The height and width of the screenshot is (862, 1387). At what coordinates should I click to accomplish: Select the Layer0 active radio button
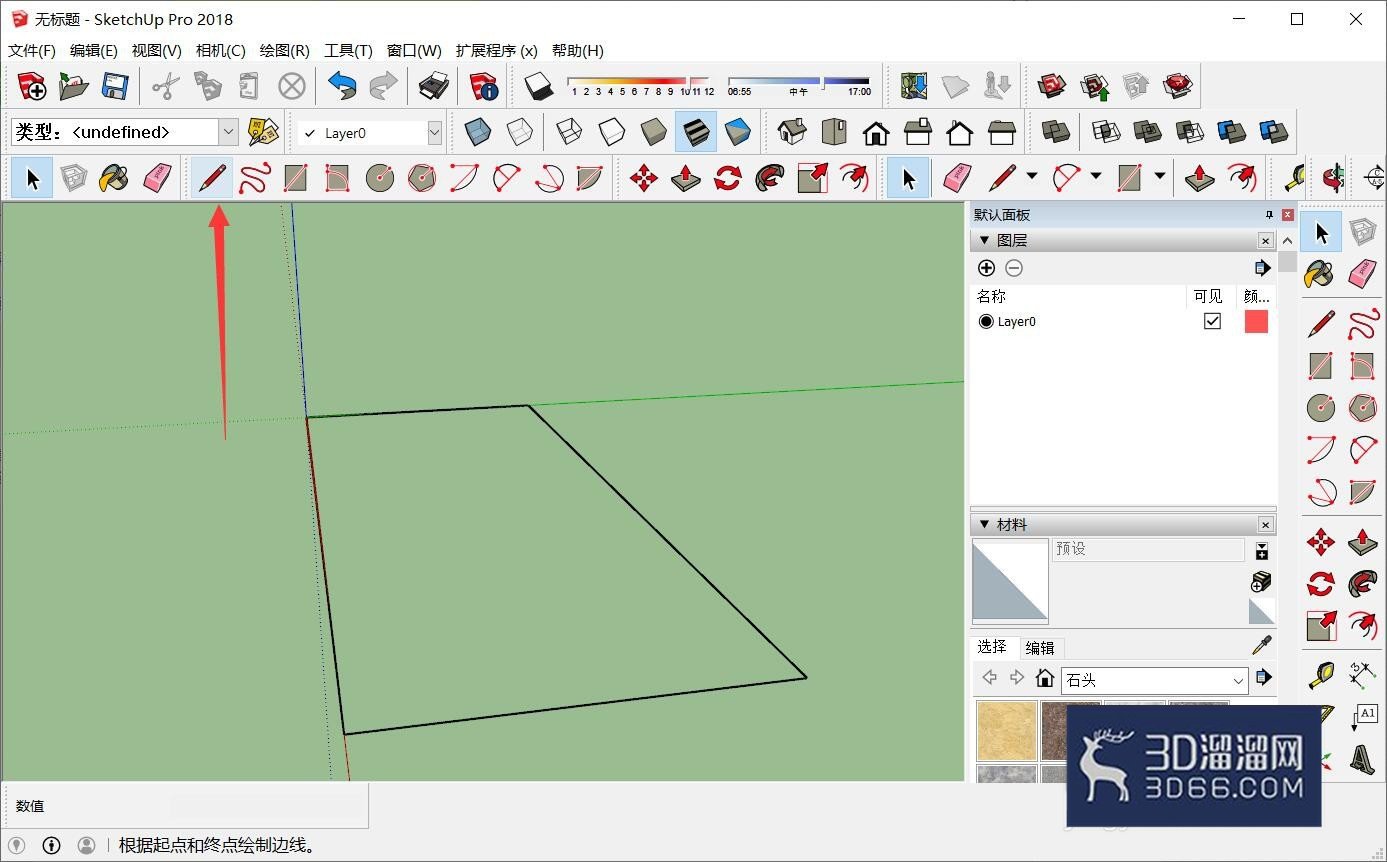click(986, 321)
